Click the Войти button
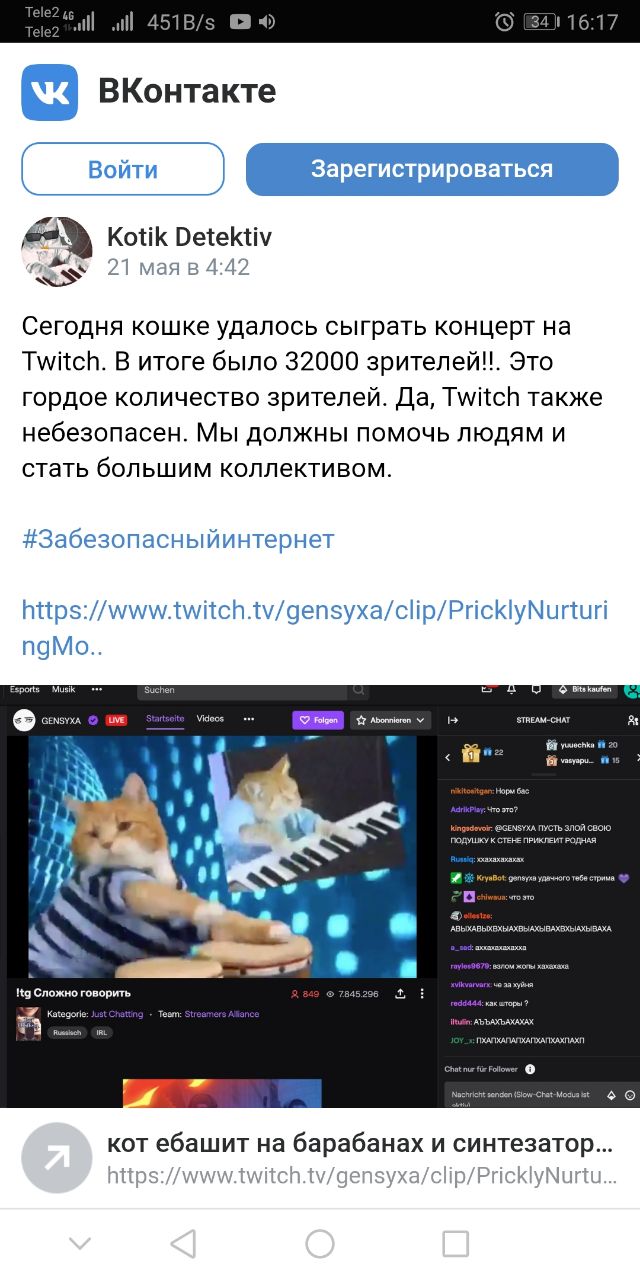Screen dimensions: 640x1280 [123, 169]
